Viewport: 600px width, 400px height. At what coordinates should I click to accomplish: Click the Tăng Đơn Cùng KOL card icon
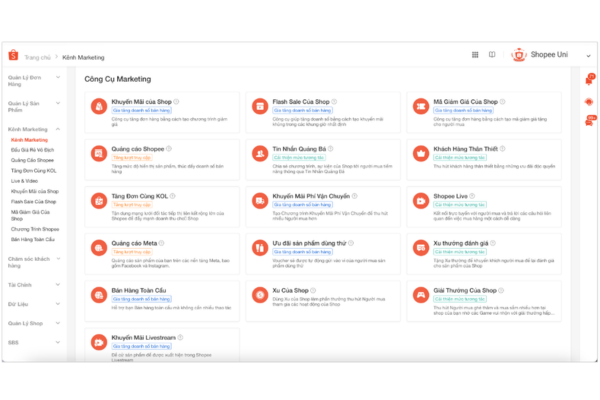click(x=99, y=200)
